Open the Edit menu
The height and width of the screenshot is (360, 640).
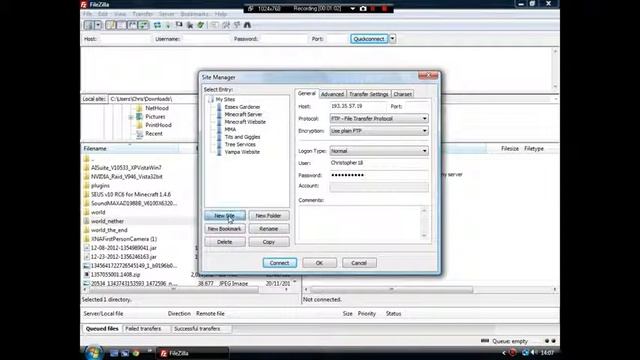click(102, 14)
